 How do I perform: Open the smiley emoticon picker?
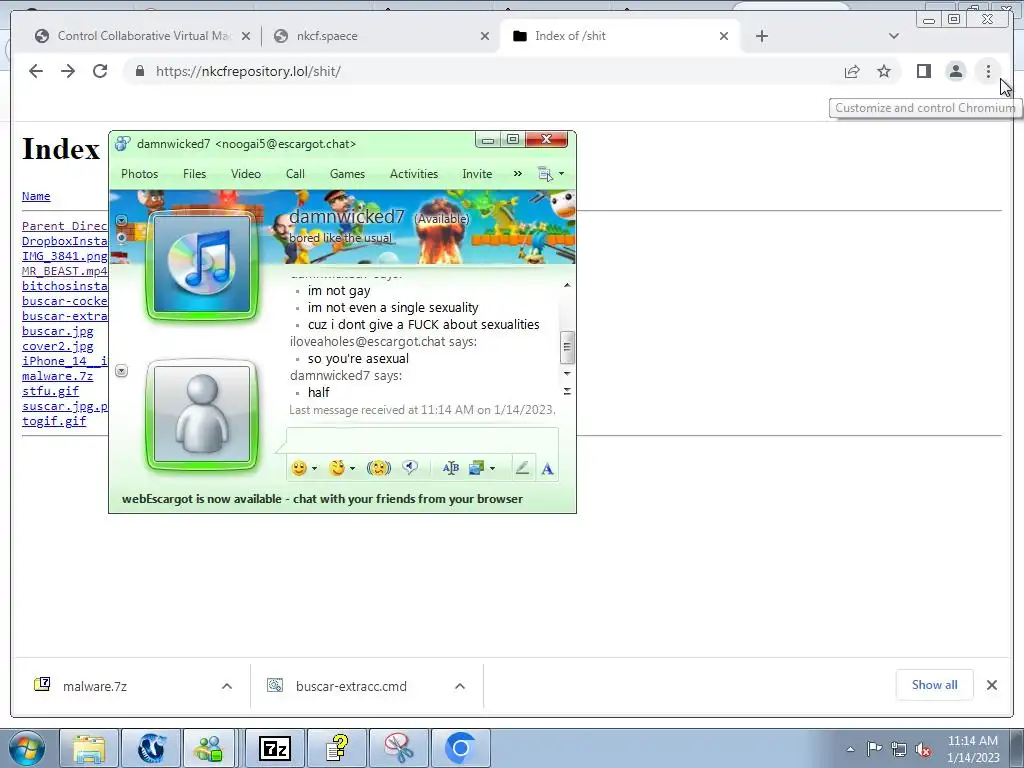point(298,468)
